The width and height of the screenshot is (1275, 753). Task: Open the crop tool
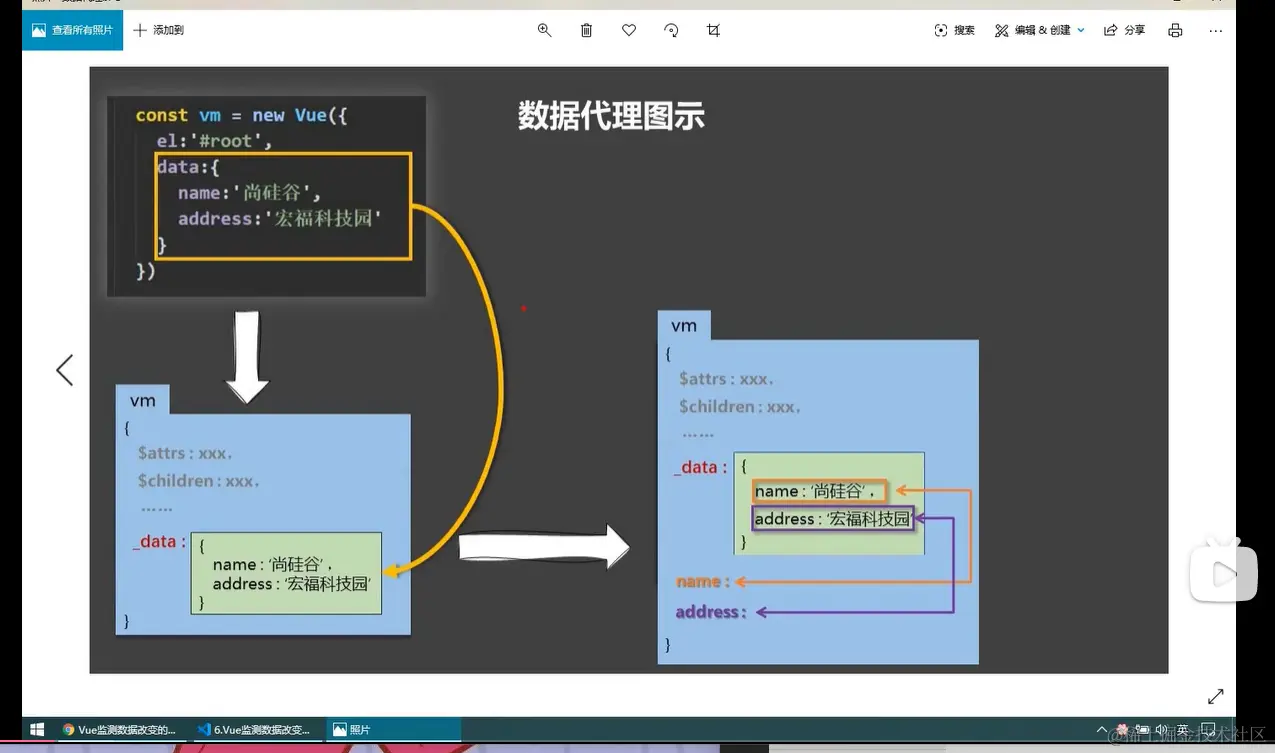coord(712,30)
